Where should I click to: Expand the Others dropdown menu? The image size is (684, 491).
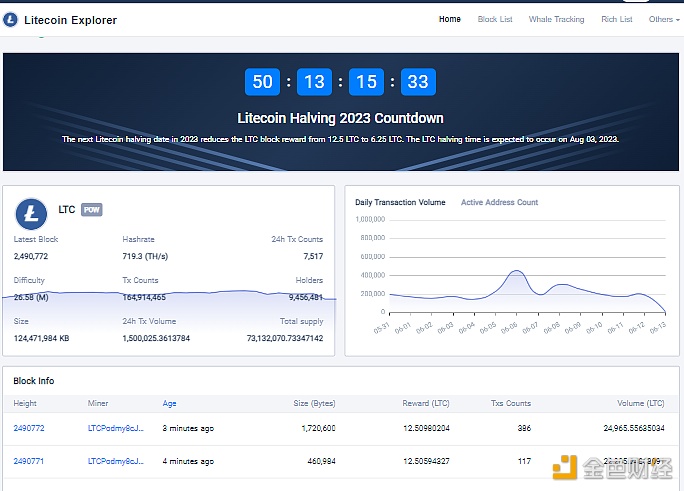pos(664,19)
